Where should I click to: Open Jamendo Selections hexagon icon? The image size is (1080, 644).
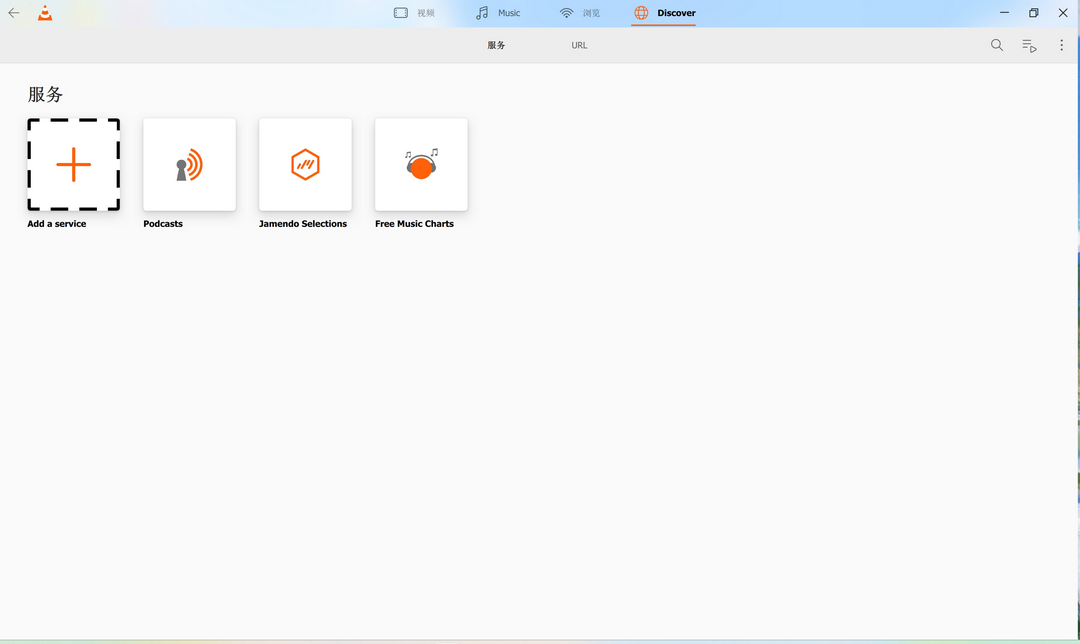pos(305,164)
